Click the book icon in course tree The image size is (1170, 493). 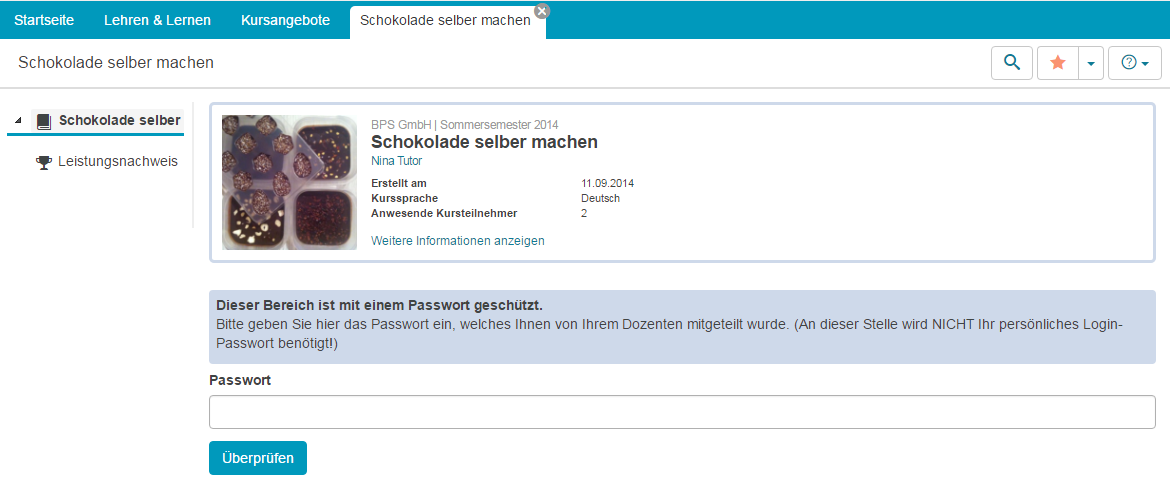(44, 121)
